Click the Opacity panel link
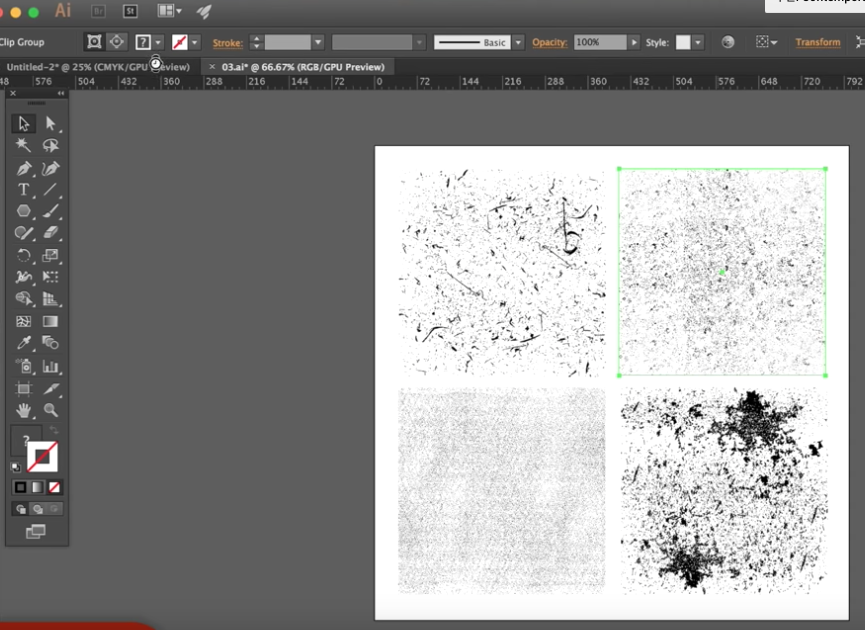This screenshot has height=630, width=865. [549, 43]
